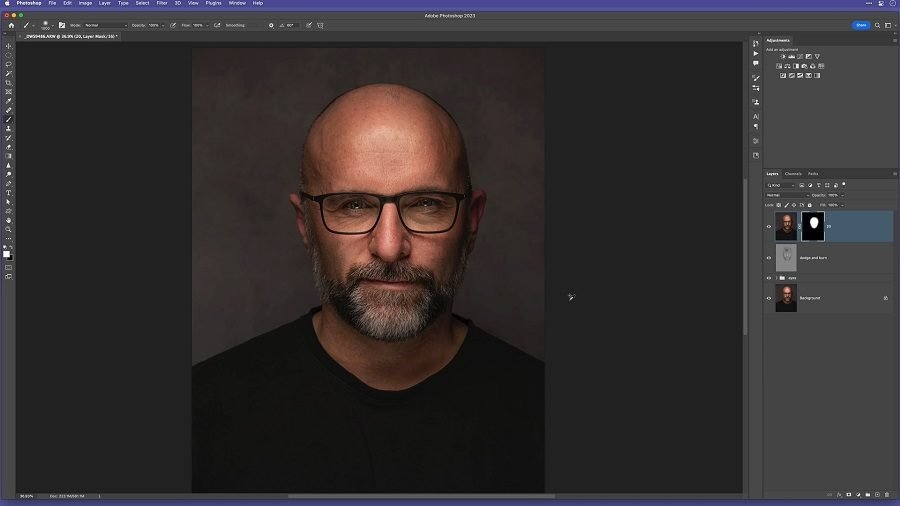
Task: Select the Brush tool in the toolbox
Action: click(x=9, y=119)
